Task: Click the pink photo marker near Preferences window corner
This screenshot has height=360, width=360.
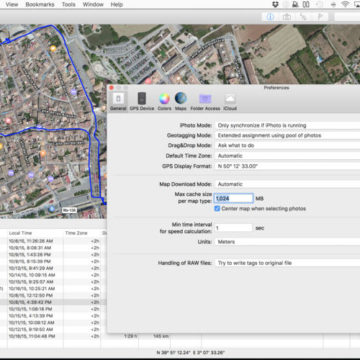Action: (x=148, y=81)
